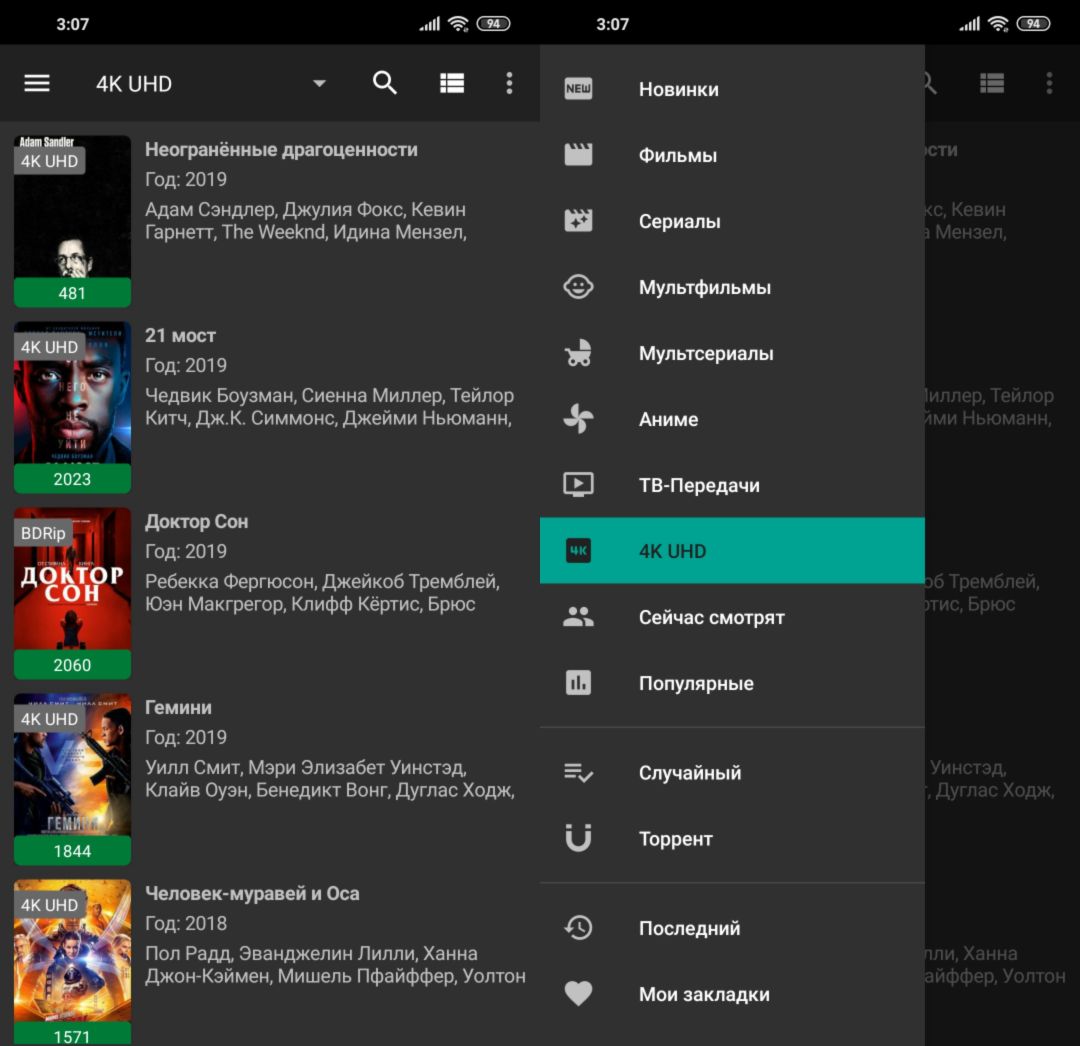Expand the 4K UHD category dropdown
Viewport: 1080px width, 1046px height.
(x=319, y=84)
